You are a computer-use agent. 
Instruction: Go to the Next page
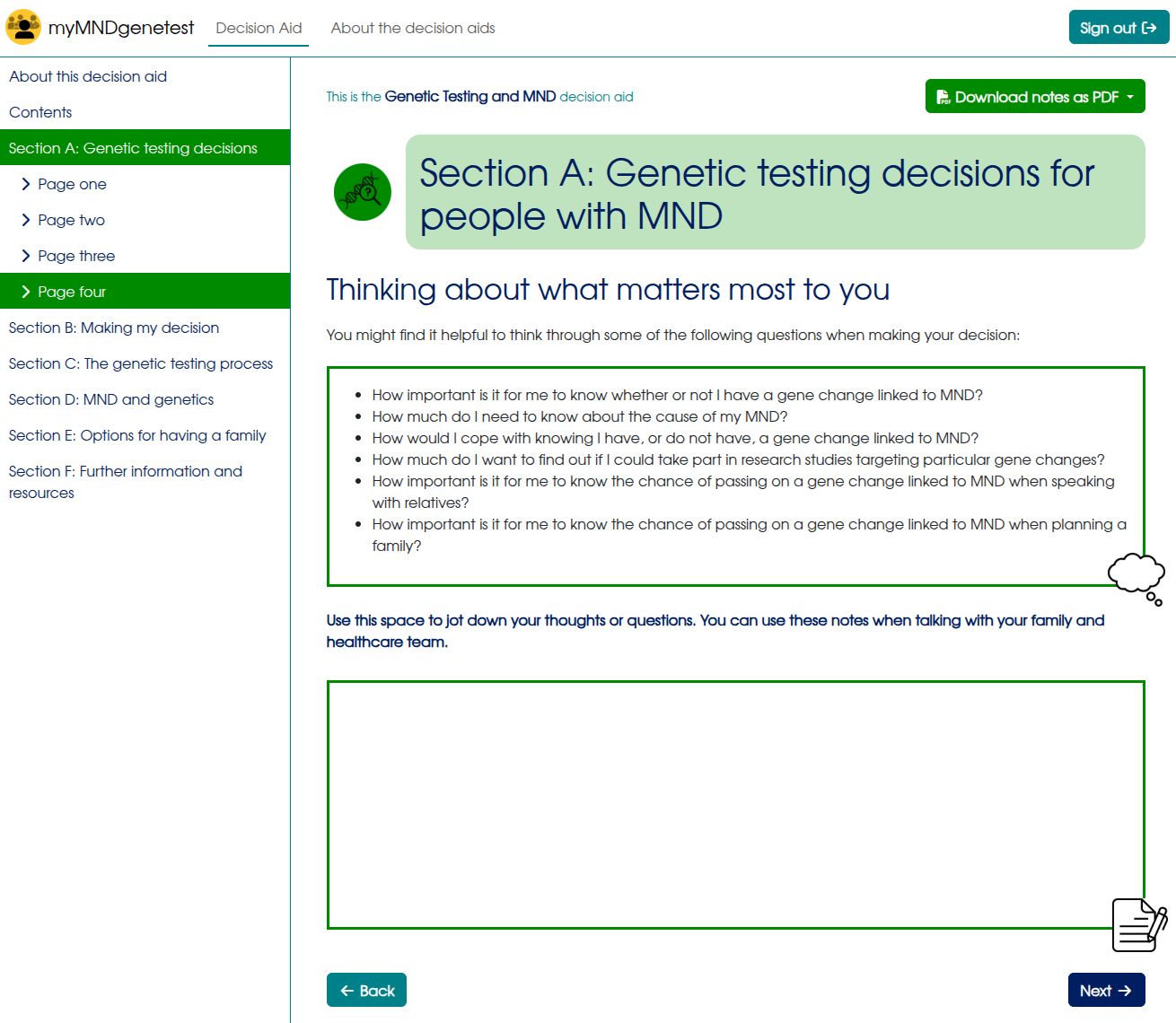point(1106,991)
